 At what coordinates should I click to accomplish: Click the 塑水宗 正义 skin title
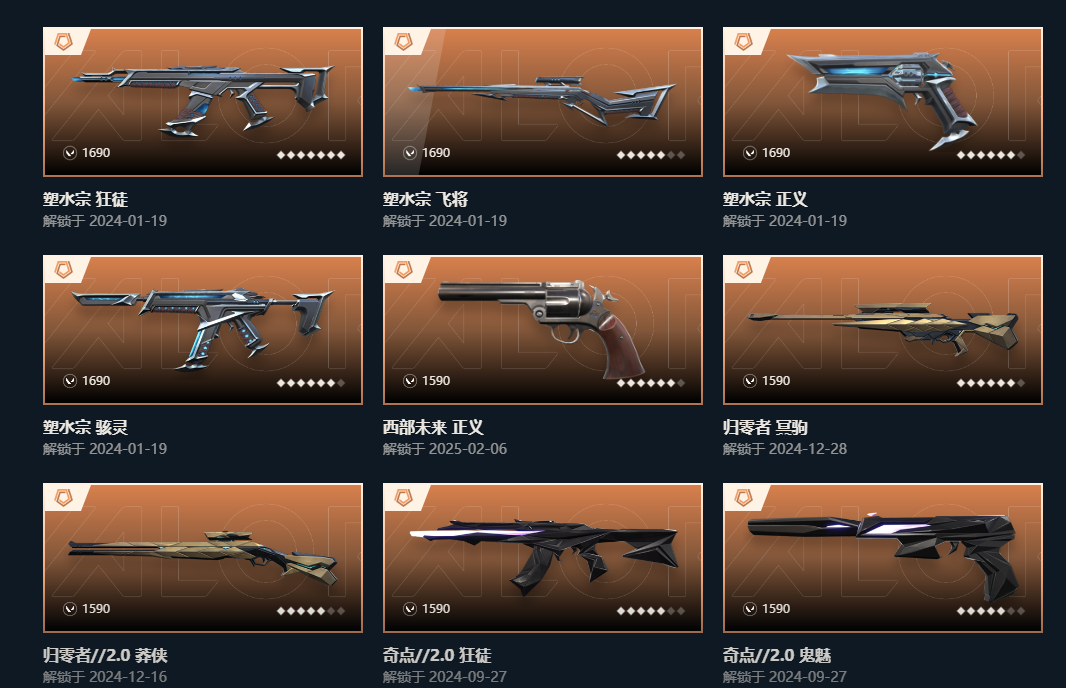click(x=765, y=199)
